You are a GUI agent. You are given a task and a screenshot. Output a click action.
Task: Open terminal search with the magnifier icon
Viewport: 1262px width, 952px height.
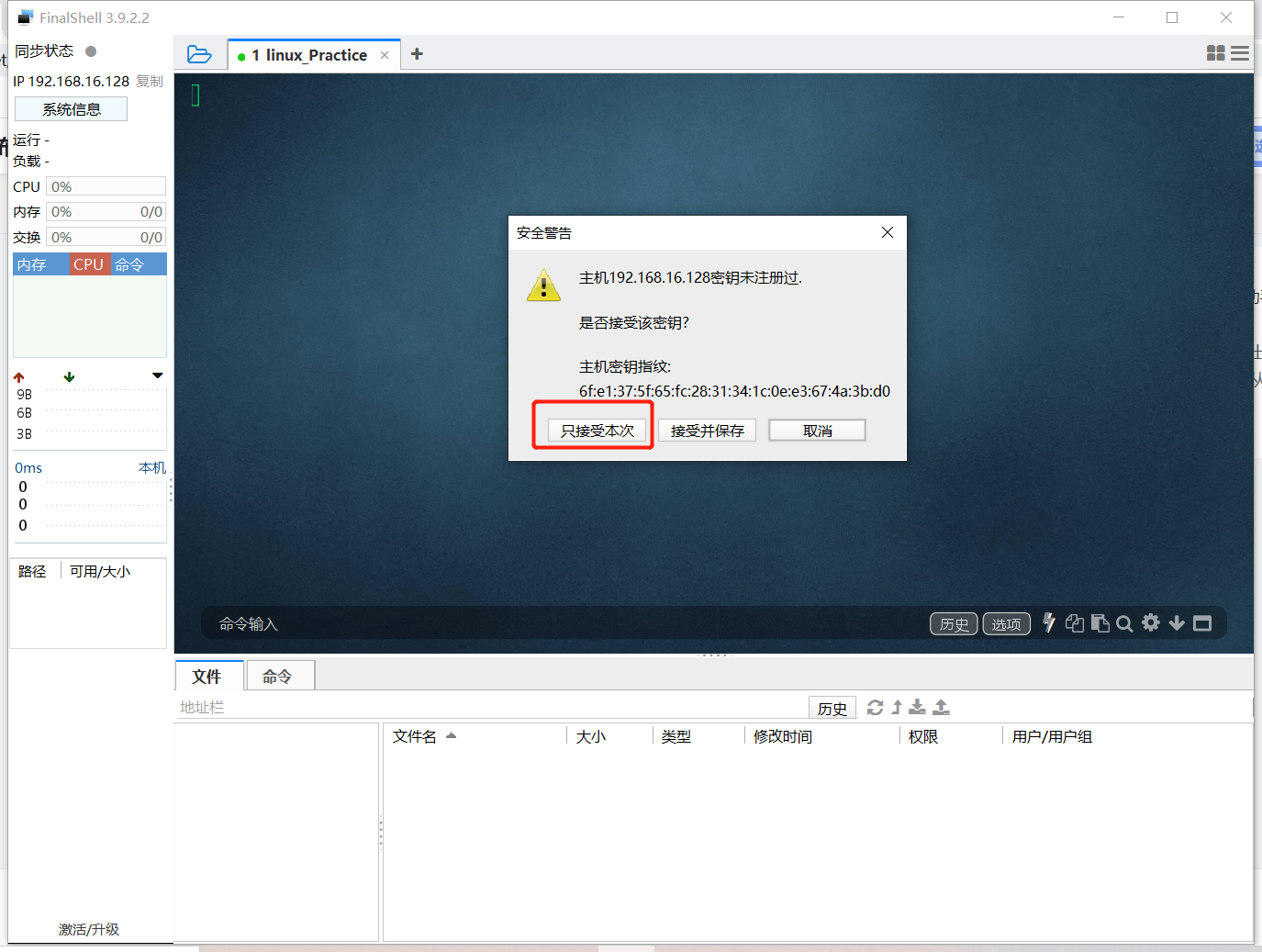coord(1124,623)
